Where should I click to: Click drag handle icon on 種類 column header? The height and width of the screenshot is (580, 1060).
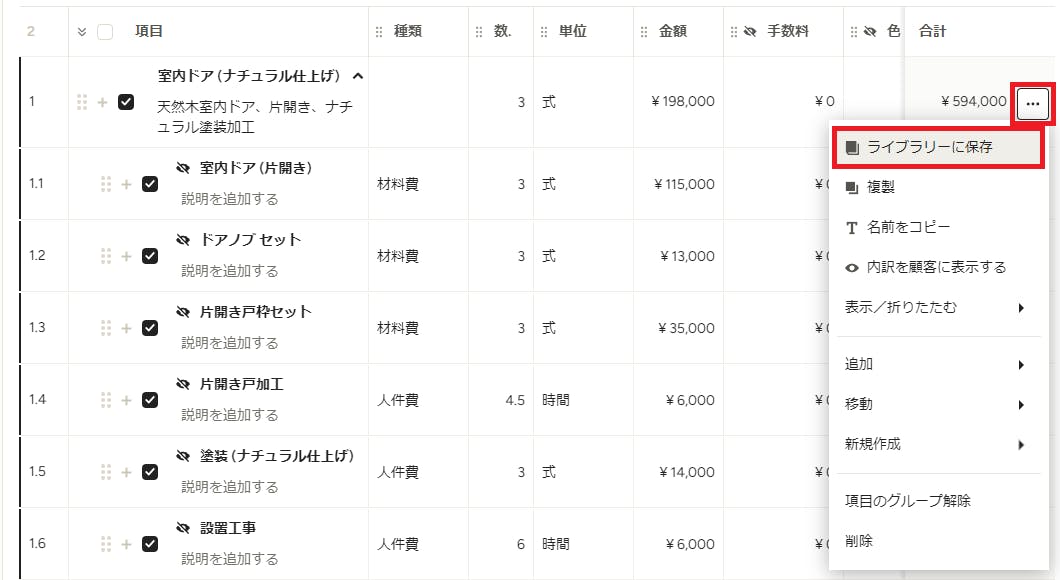point(379,32)
